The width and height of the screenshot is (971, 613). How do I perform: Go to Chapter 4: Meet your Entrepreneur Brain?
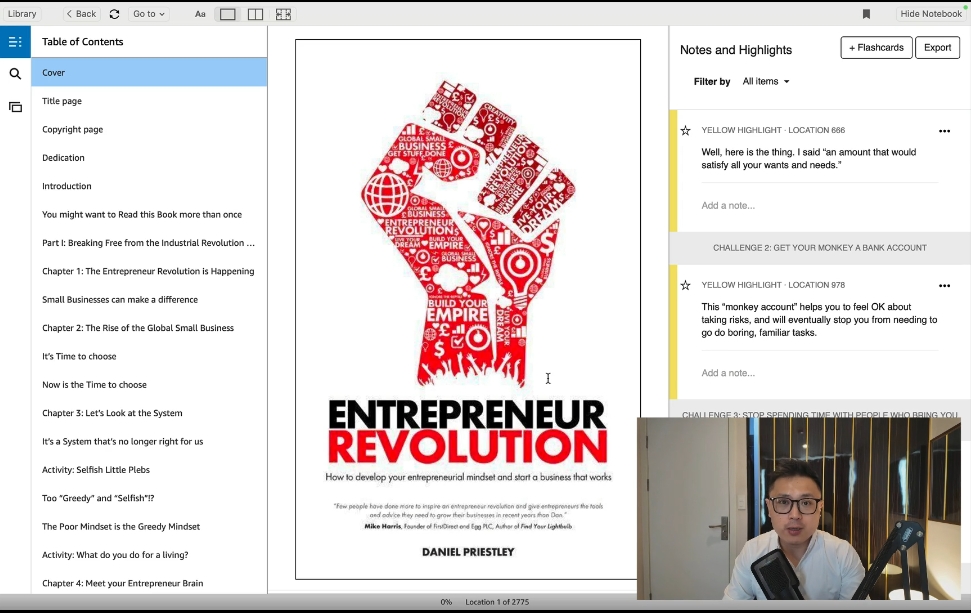(x=149, y=583)
